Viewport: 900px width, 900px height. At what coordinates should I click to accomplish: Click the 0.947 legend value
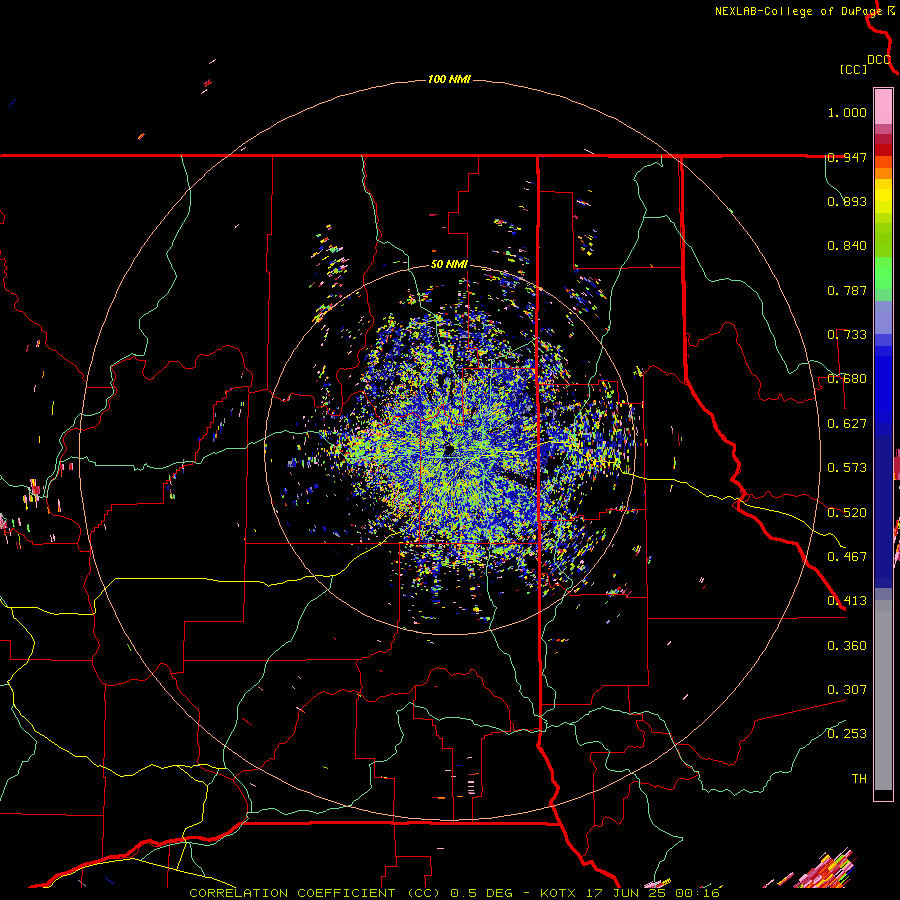click(847, 157)
